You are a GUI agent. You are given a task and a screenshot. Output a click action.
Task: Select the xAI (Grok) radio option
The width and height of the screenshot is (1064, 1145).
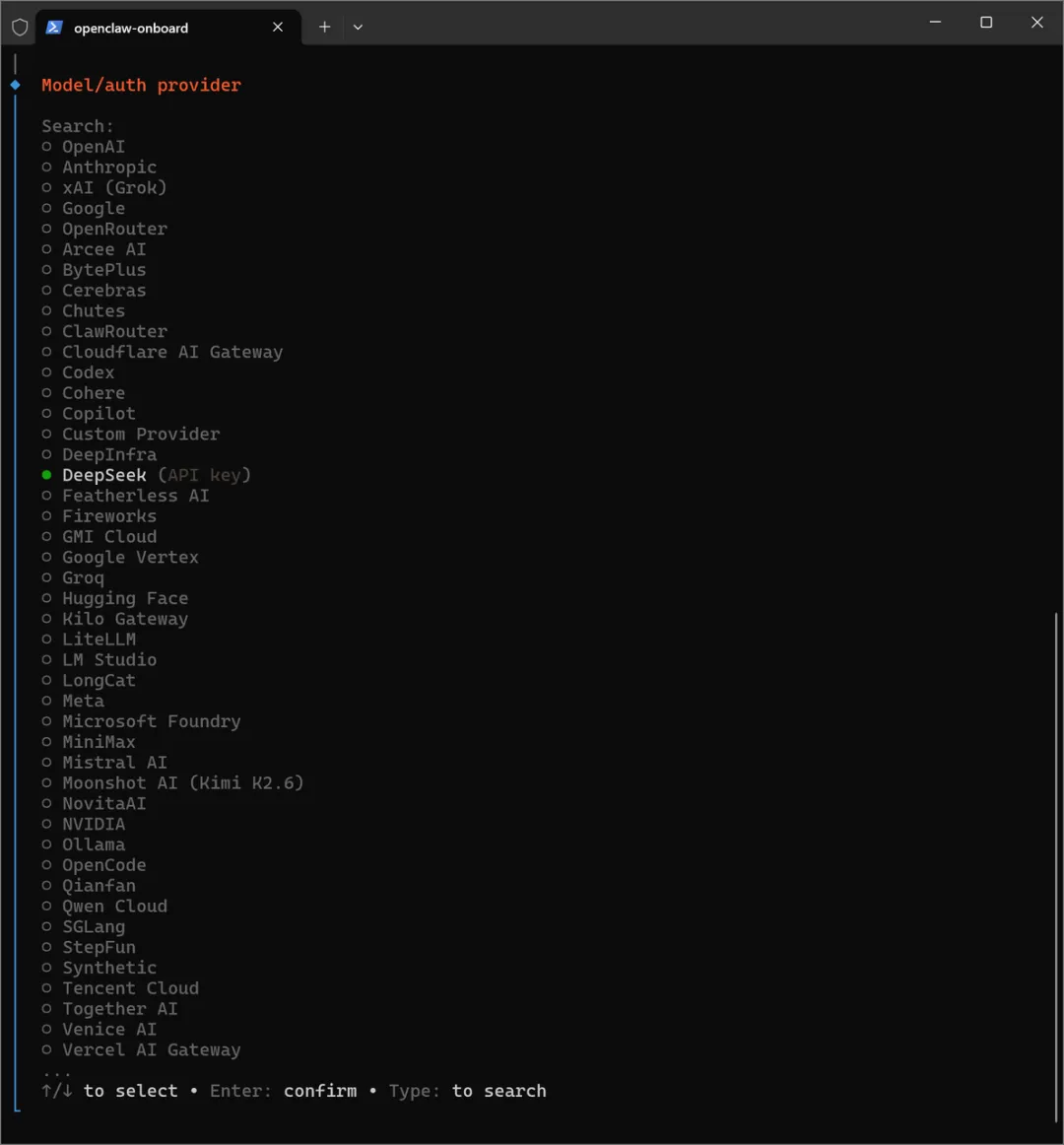coord(104,187)
